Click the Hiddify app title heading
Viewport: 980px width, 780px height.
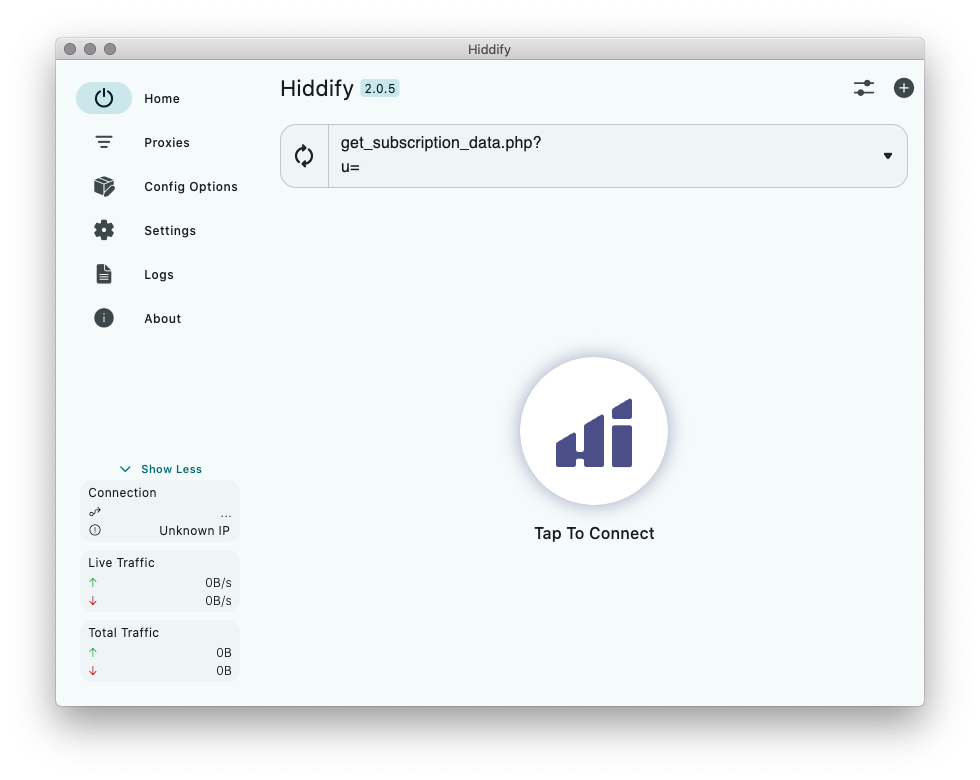(x=317, y=89)
